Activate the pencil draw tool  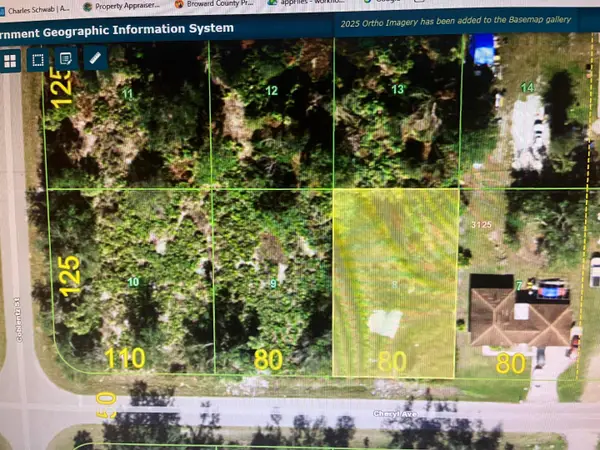coord(95,59)
